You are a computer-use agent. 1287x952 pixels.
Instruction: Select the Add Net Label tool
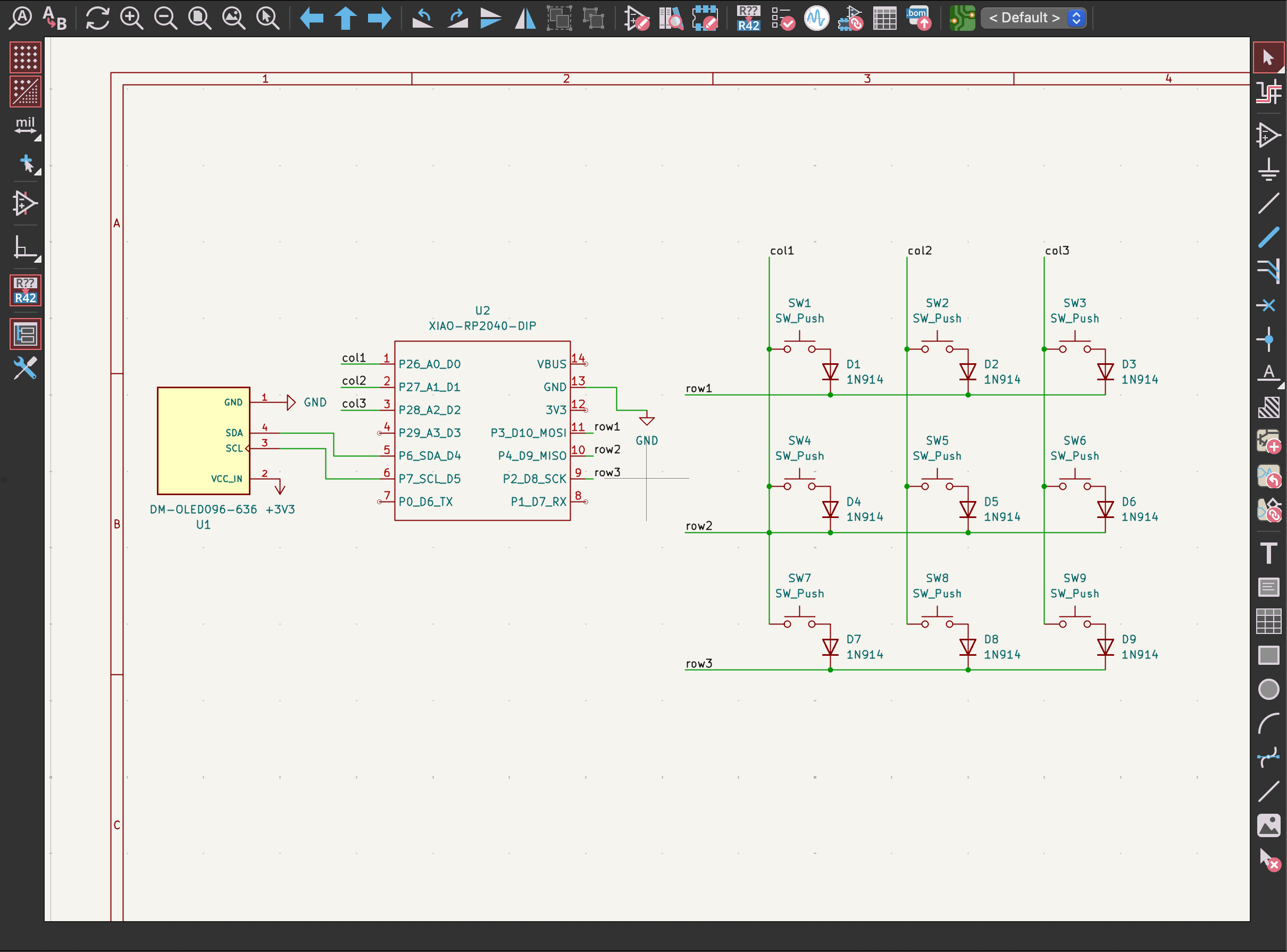pos(1268,373)
